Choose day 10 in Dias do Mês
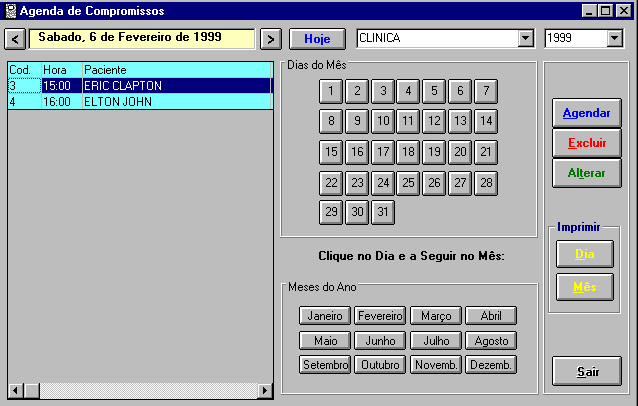638x406 pixels. coord(383,121)
